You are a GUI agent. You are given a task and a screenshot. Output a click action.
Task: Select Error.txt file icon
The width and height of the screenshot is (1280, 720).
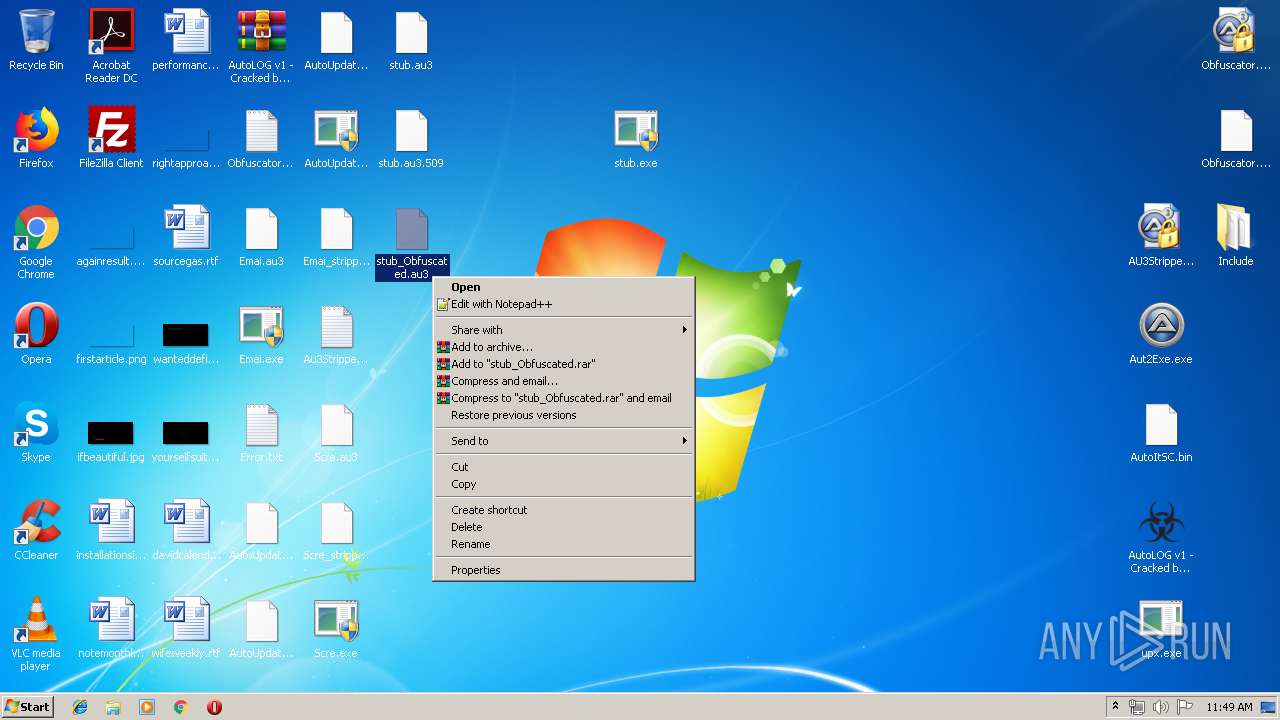click(261, 432)
